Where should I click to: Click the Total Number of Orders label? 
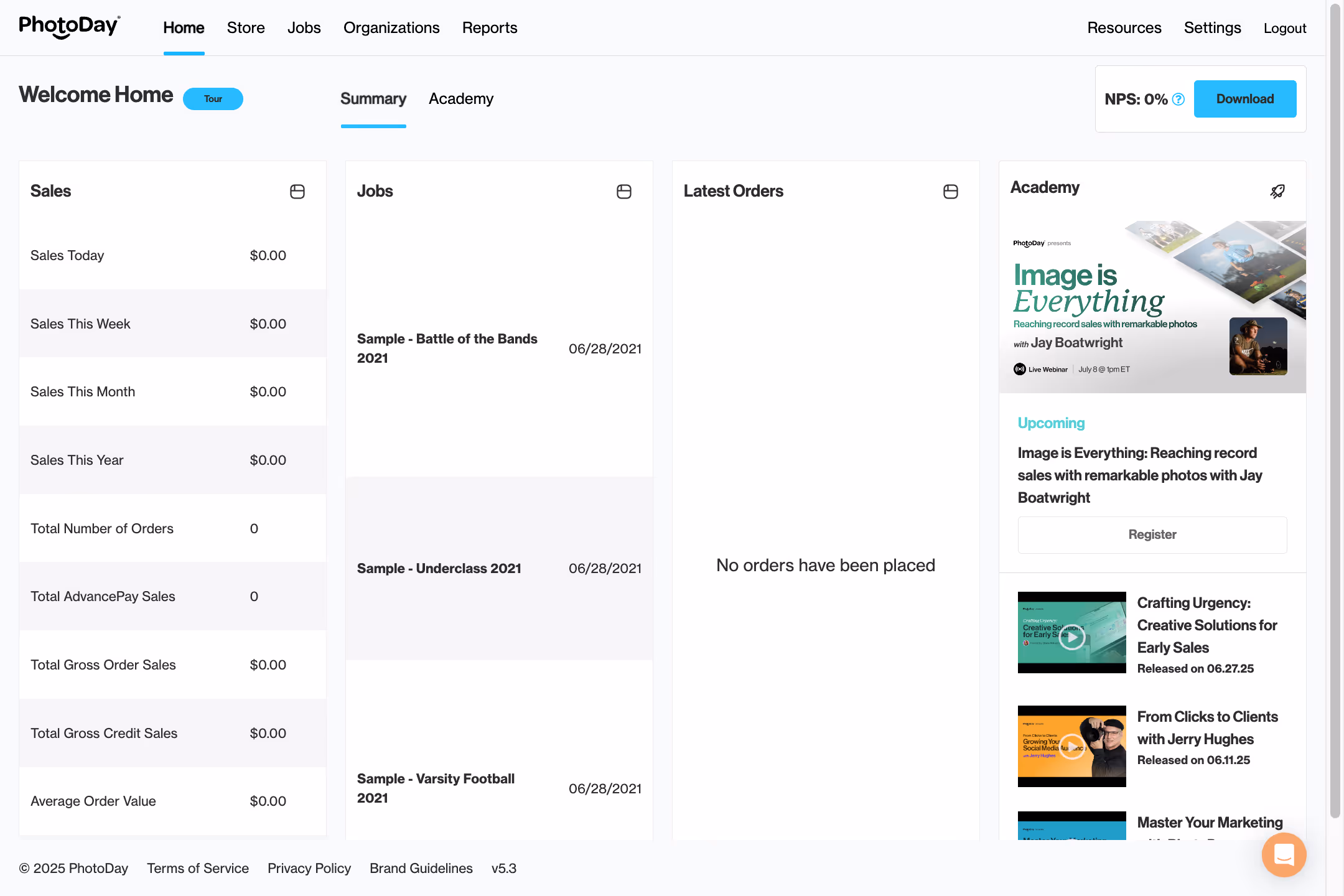pyautogui.click(x=102, y=529)
